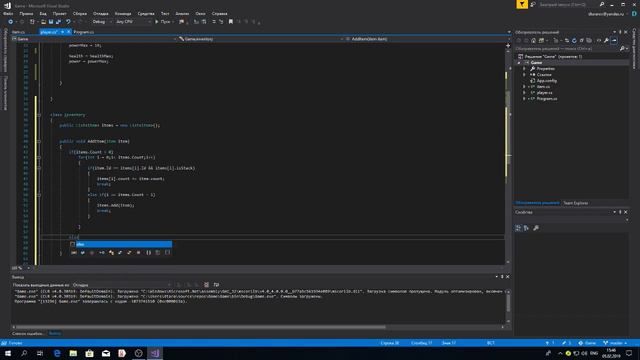This screenshot has height=360, width=640.
Task: Click Property Pages wrench in Properties panel
Action: pos(536,228)
